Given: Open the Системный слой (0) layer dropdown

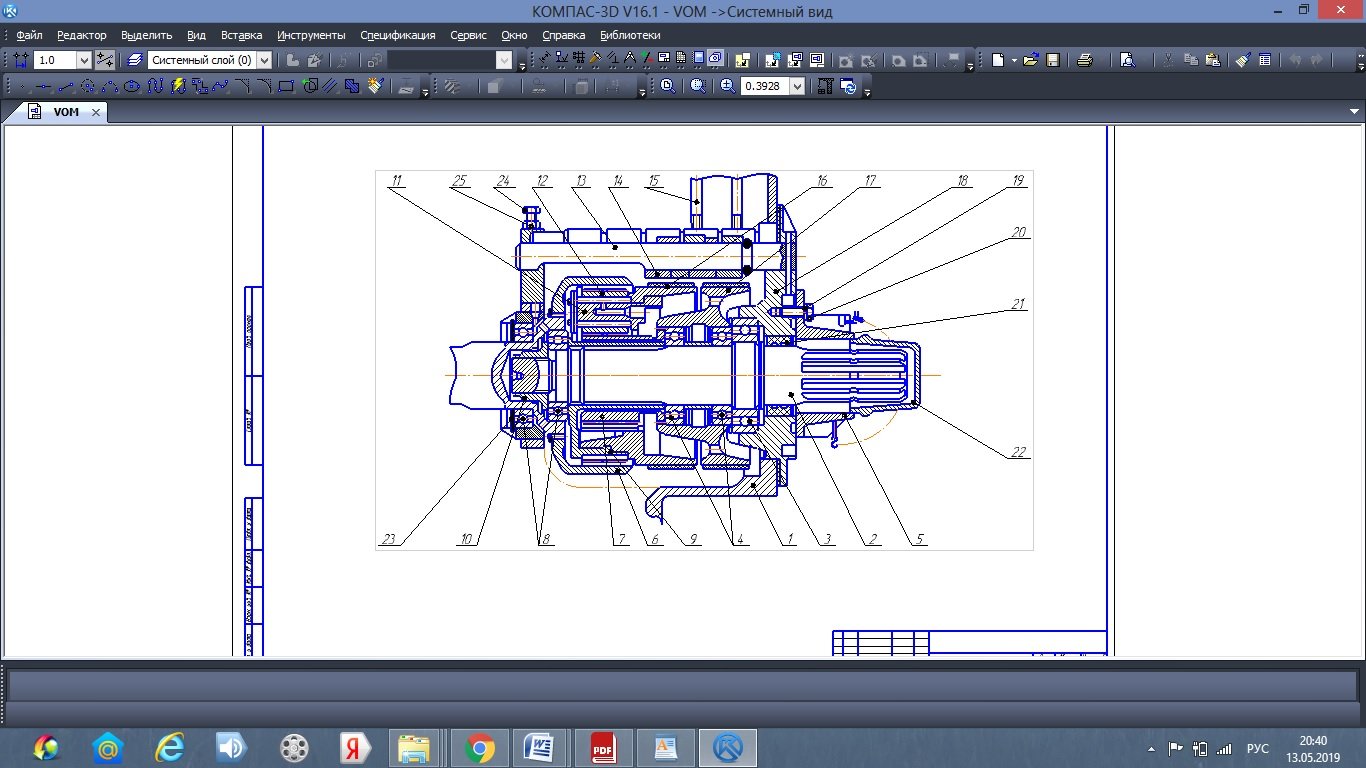Looking at the screenshot, I should pos(265,60).
